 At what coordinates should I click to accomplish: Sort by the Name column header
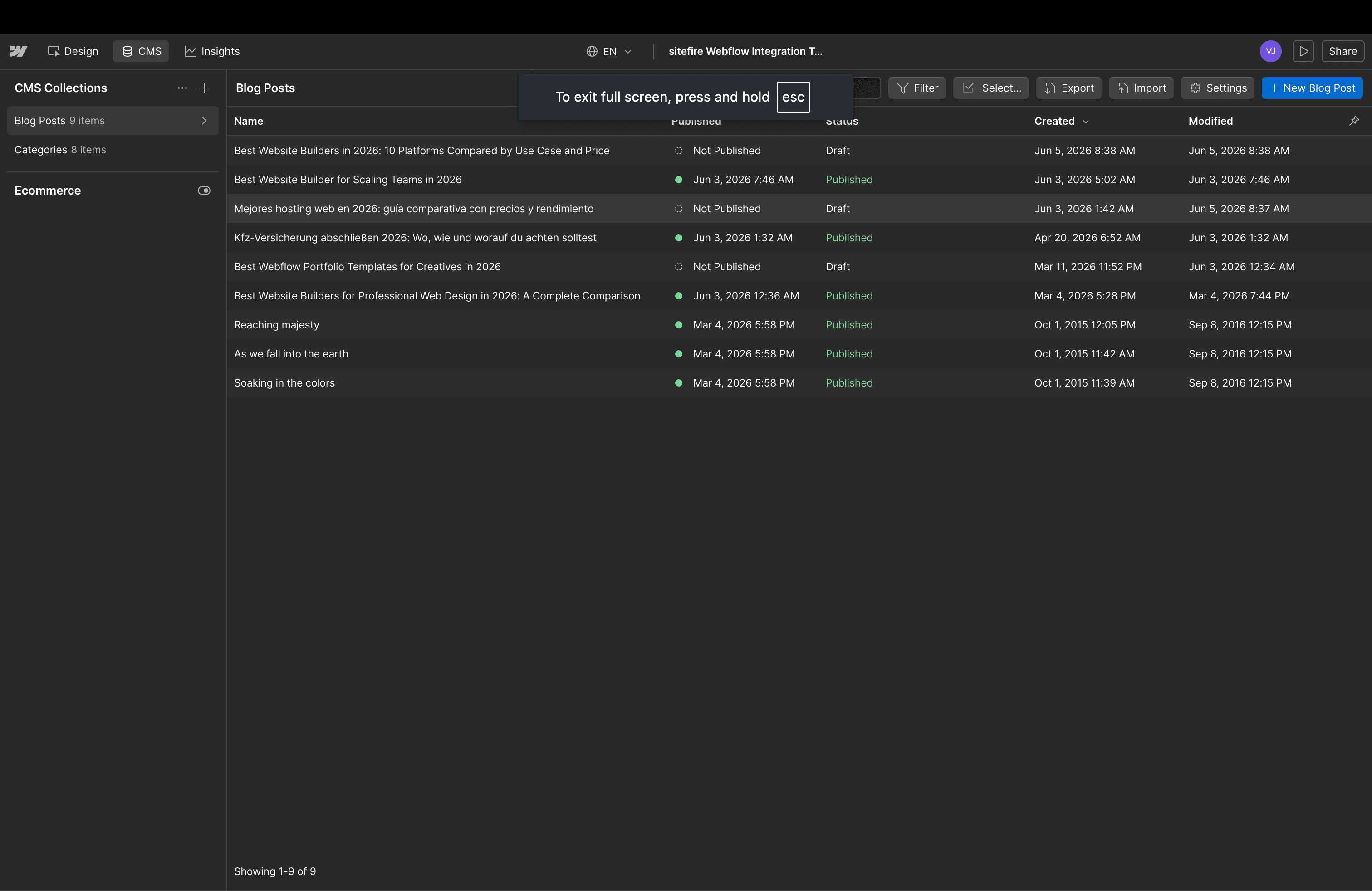pos(249,121)
